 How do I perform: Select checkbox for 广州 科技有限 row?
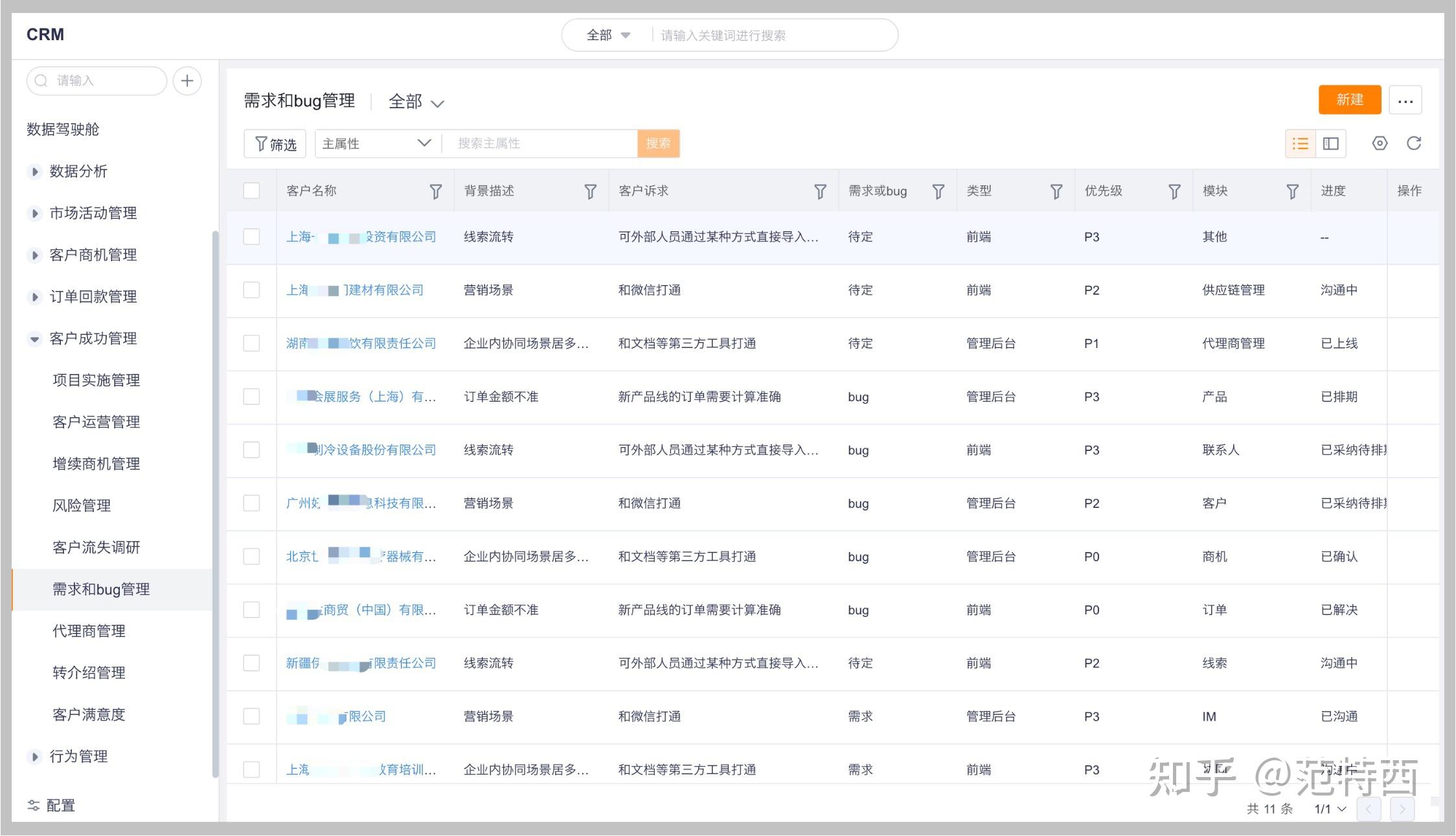pyautogui.click(x=251, y=503)
